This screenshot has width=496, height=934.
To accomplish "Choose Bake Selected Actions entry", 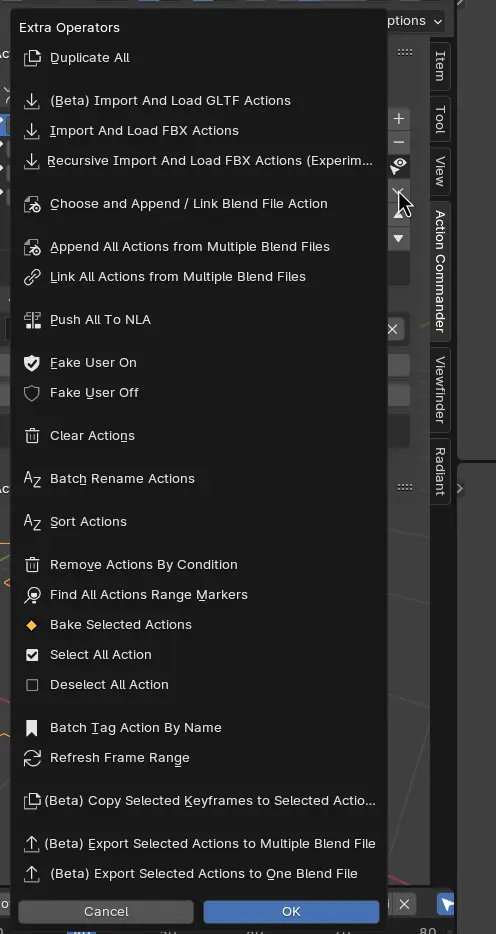I will coord(198,625).
